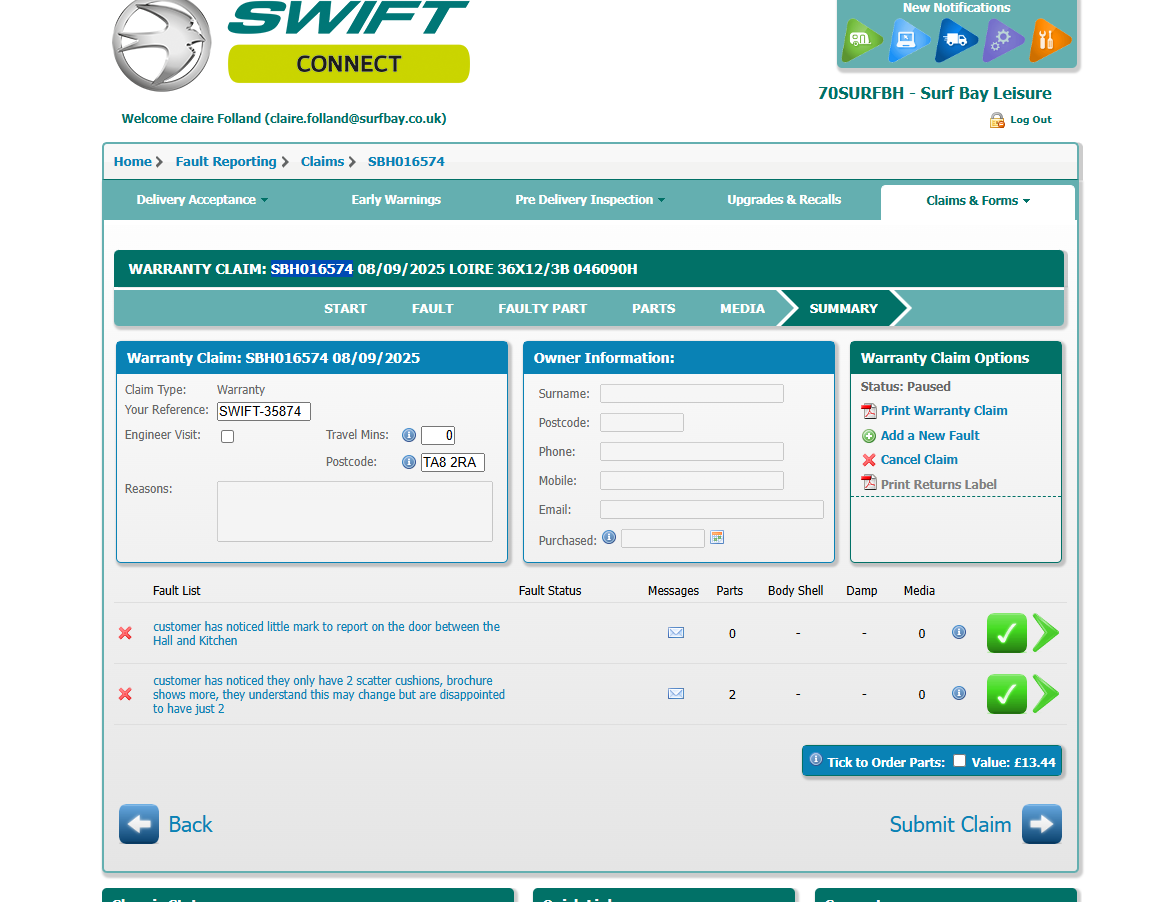Click the Purchased info icon

click(609, 537)
